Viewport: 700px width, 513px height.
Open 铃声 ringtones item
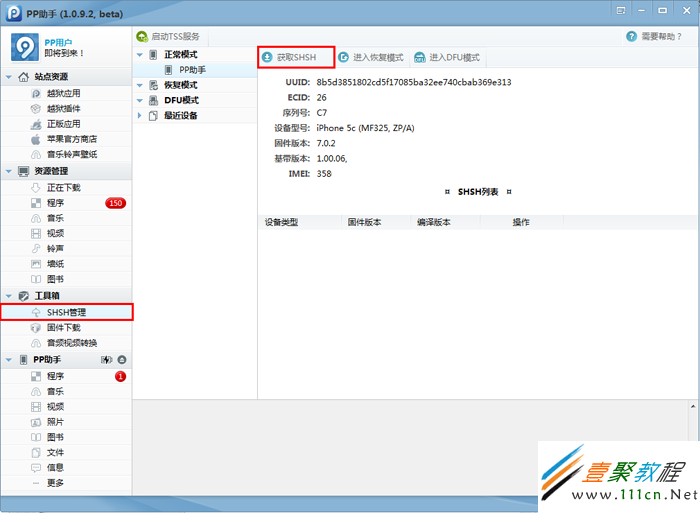point(66,248)
